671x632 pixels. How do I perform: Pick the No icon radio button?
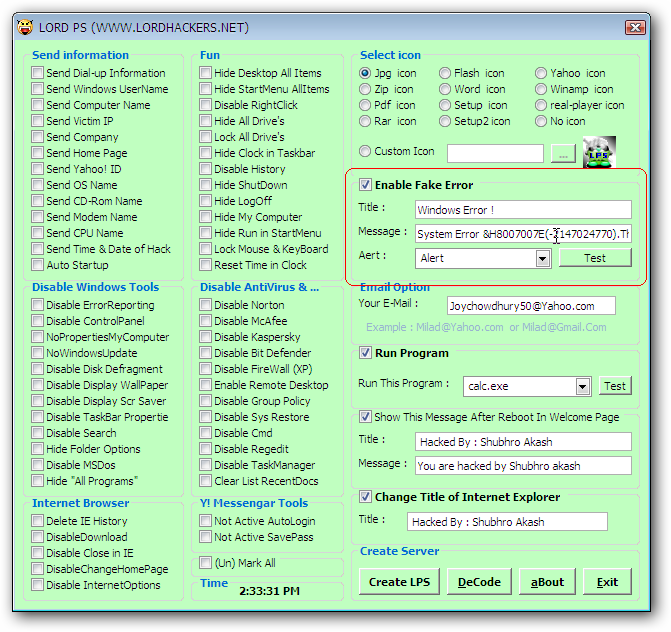click(541, 121)
